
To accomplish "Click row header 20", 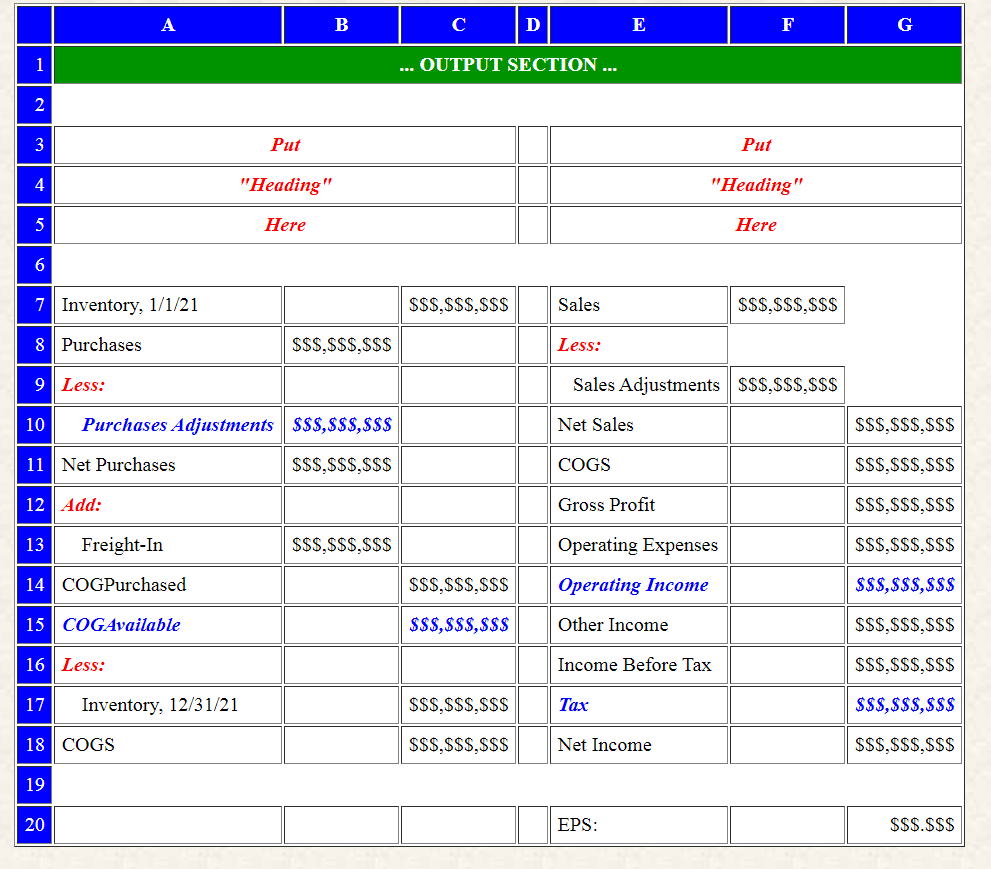I will coord(33,824).
